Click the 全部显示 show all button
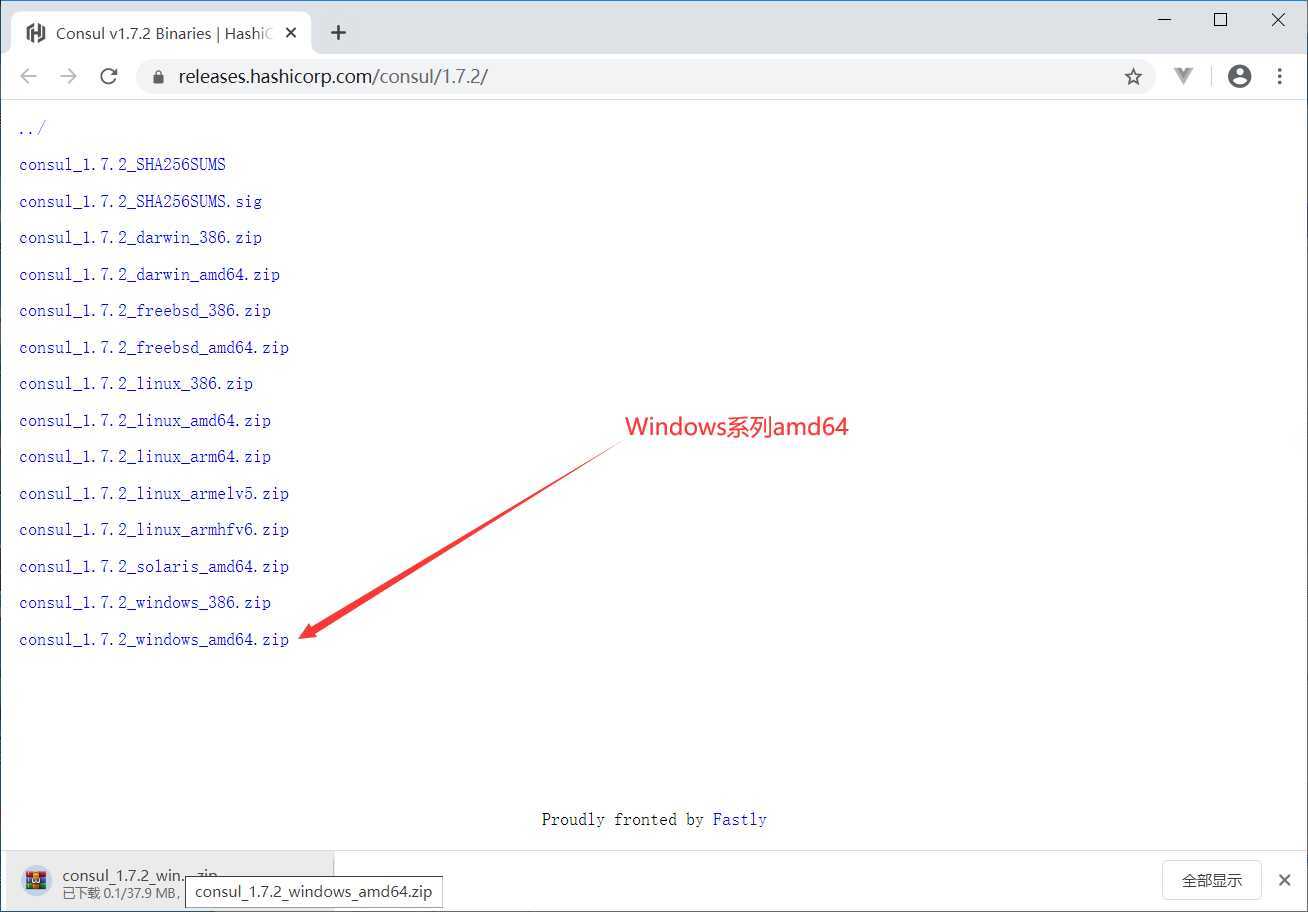 point(1212,880)
